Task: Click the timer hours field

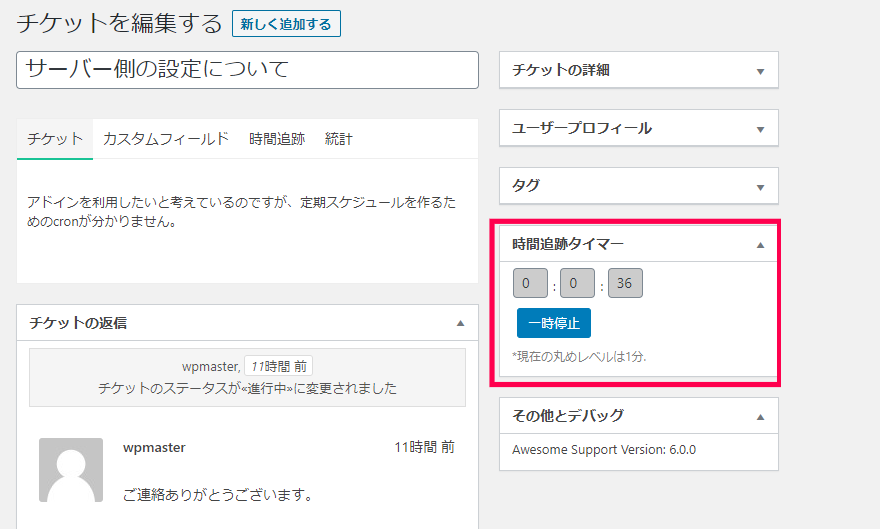Action: [530, 284]
